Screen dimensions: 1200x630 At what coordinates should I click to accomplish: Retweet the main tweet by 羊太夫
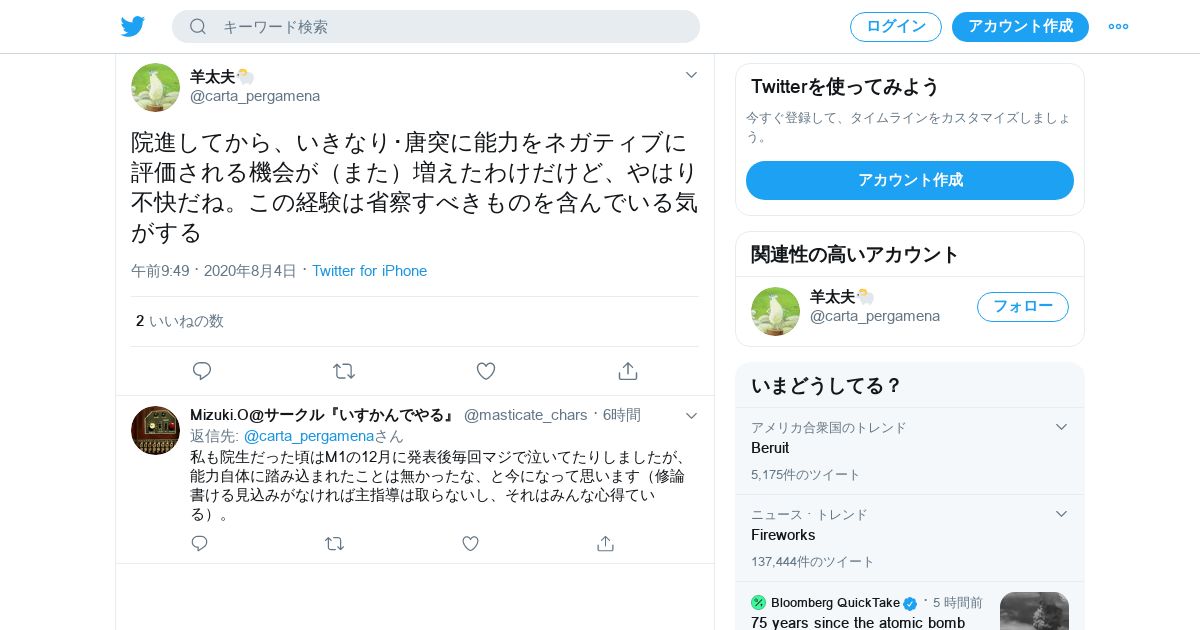(344, 371)
